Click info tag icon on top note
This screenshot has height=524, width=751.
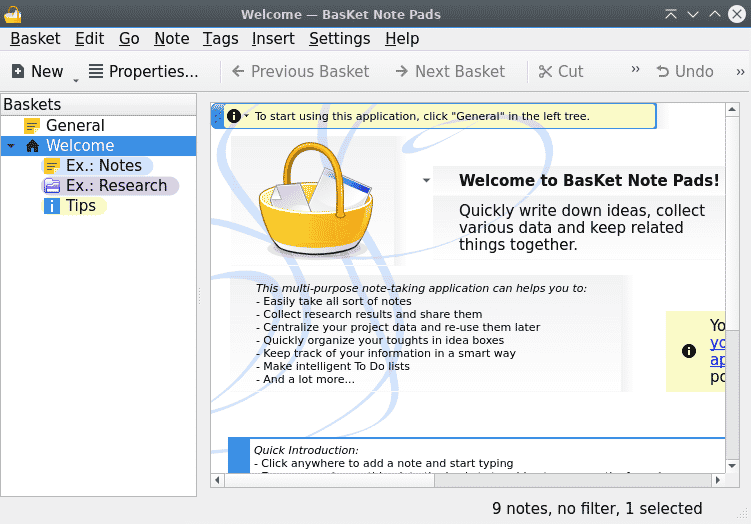pyautogui.click(x=234, y=116)
